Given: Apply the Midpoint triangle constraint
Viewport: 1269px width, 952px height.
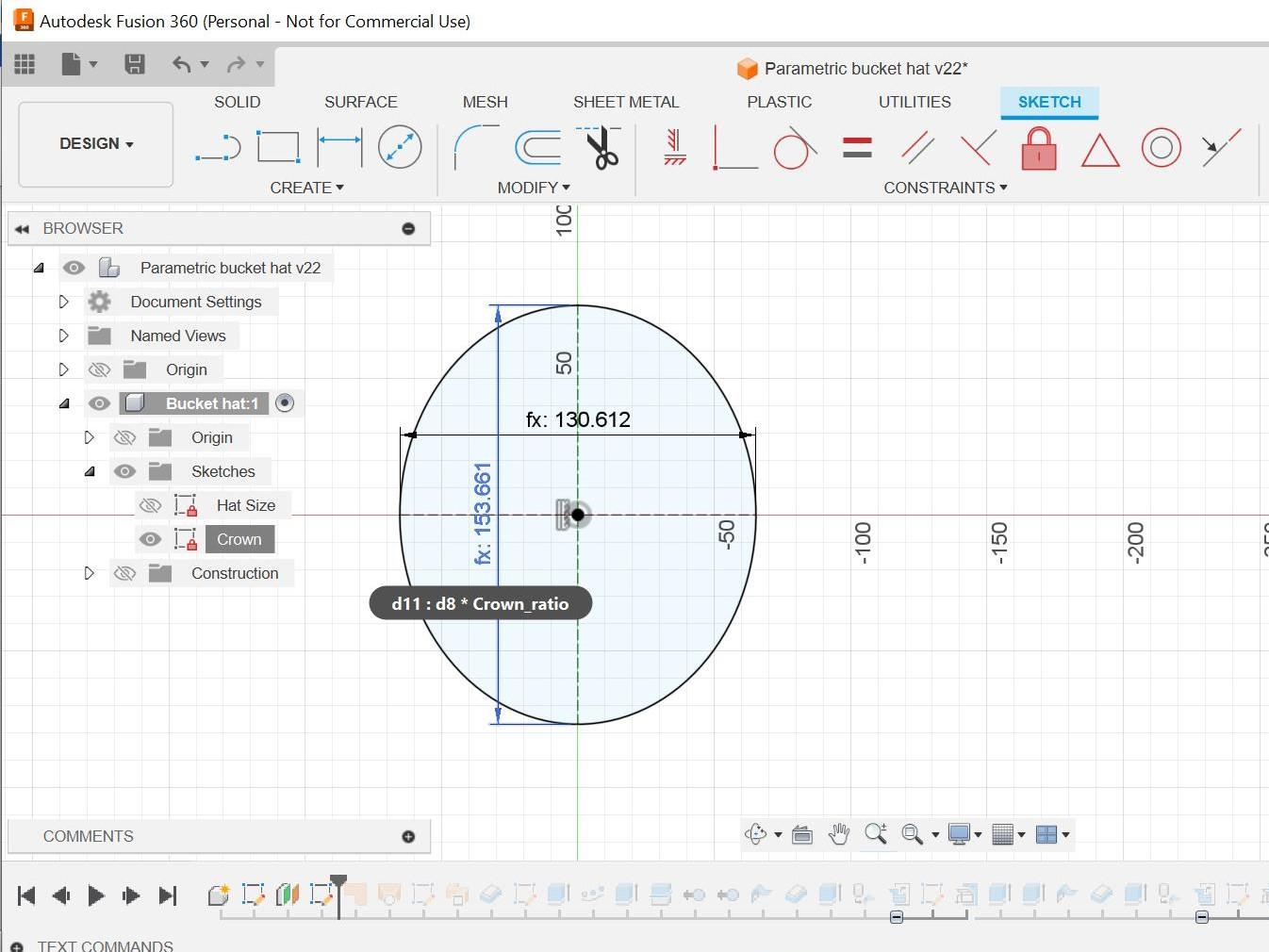Looking at the screenshot, I should pos(1100,150).
